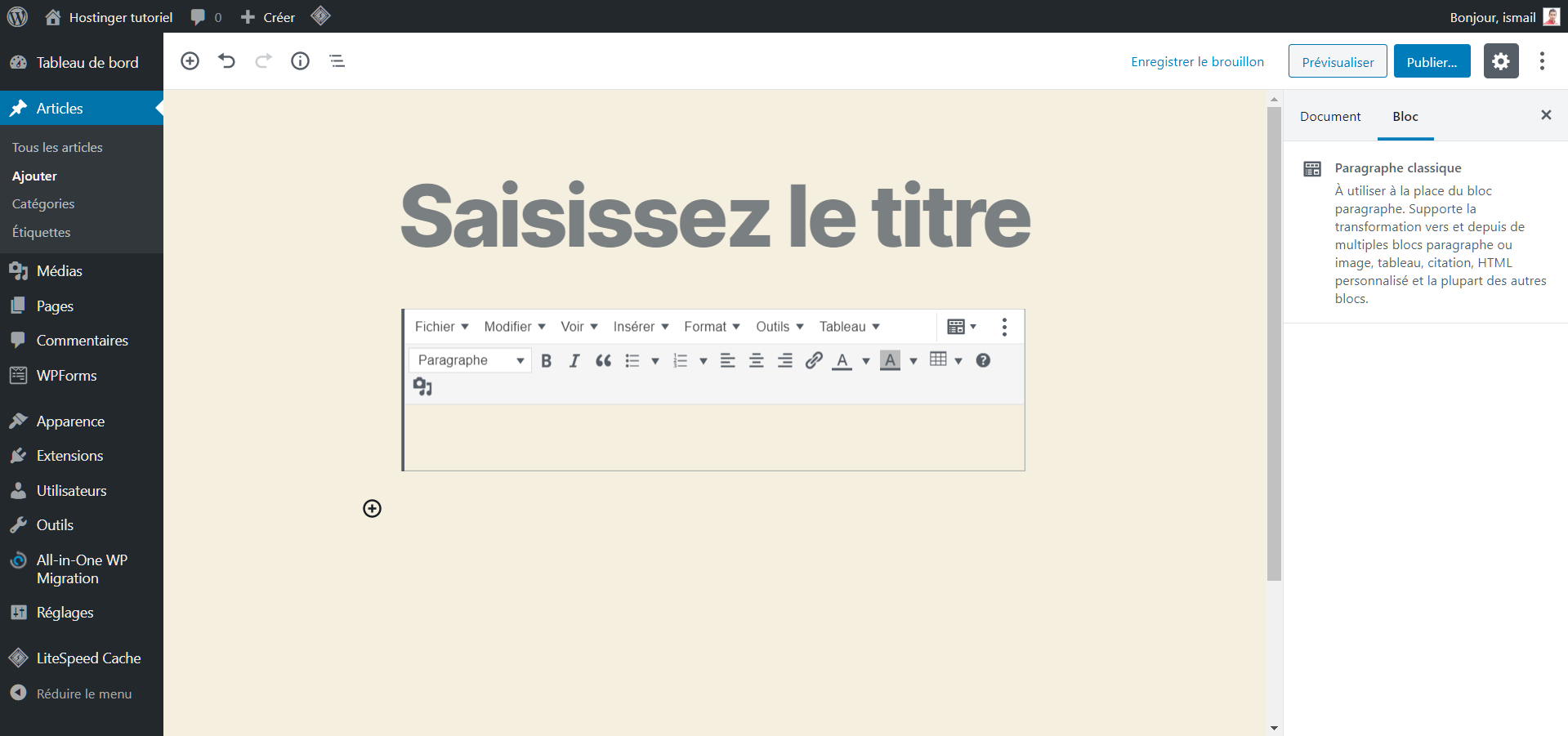The height and width of the screenshot is (736, 1568).
Task: Toggle the text color dropdown arrow
Action: [866, 360]
